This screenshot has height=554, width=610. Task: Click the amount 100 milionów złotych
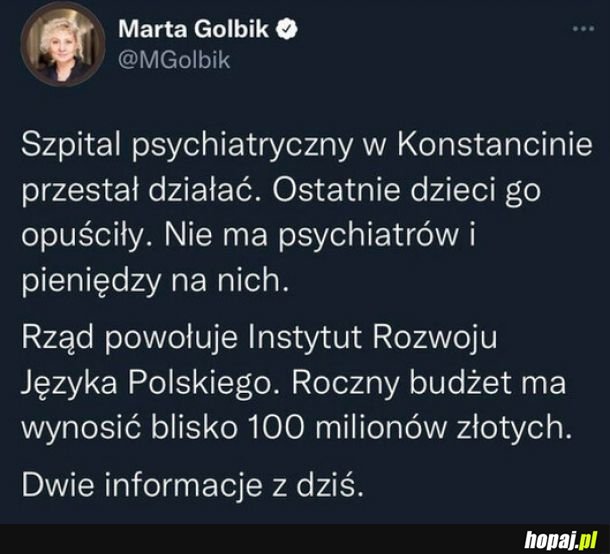point(410,428)
